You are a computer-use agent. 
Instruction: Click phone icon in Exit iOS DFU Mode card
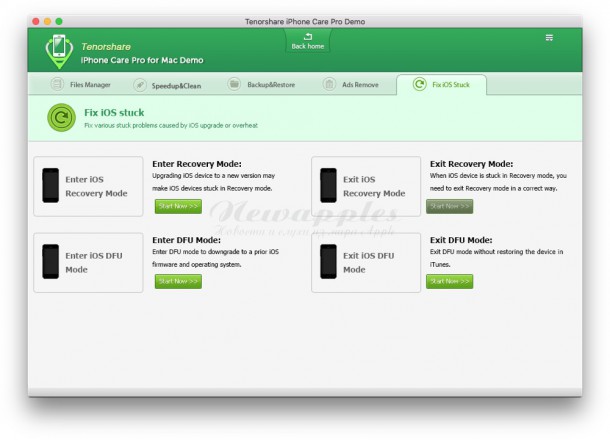328,261
